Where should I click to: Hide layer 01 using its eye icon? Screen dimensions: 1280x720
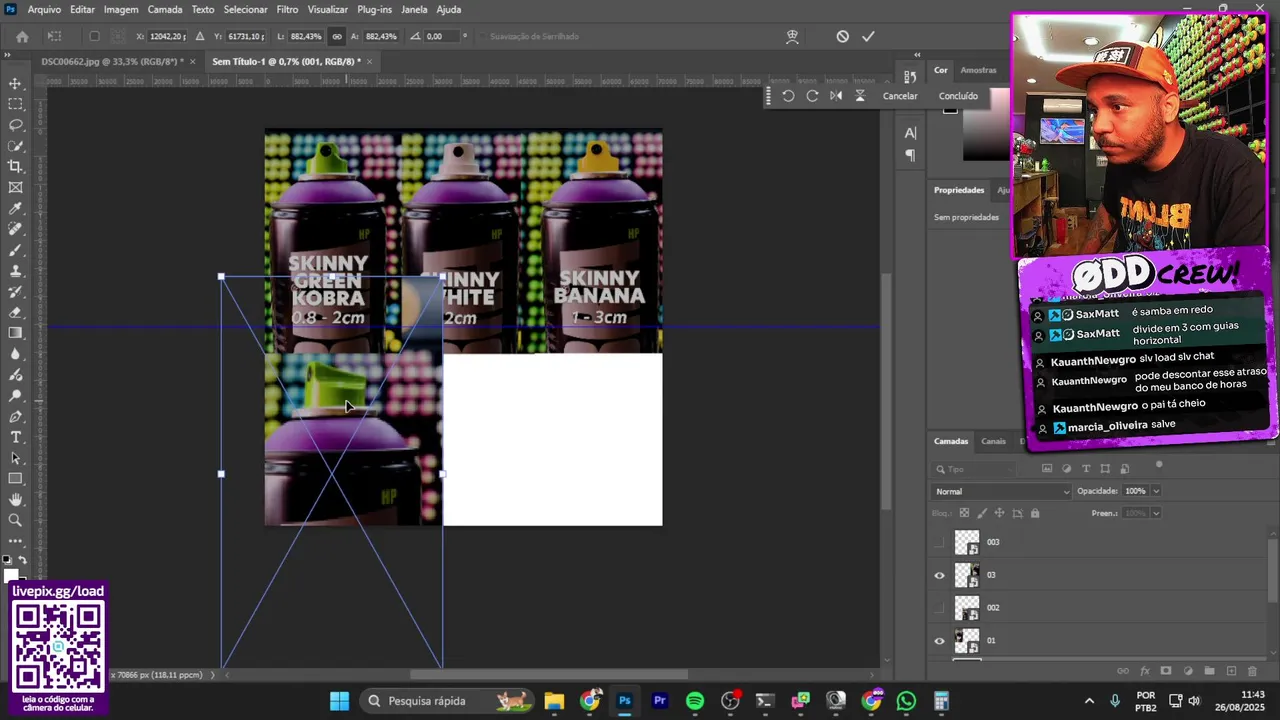pos(939,641)
